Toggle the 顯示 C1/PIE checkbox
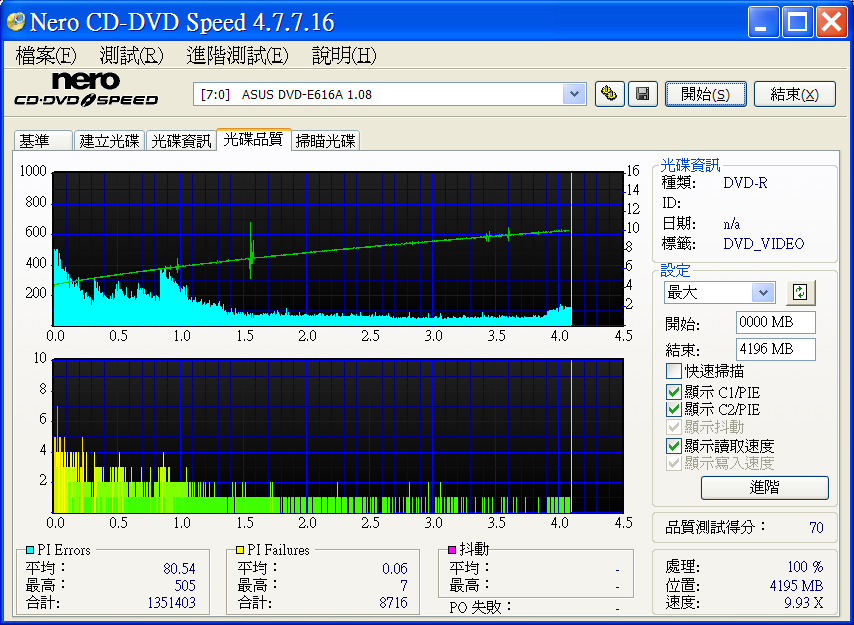 point(674,392)
